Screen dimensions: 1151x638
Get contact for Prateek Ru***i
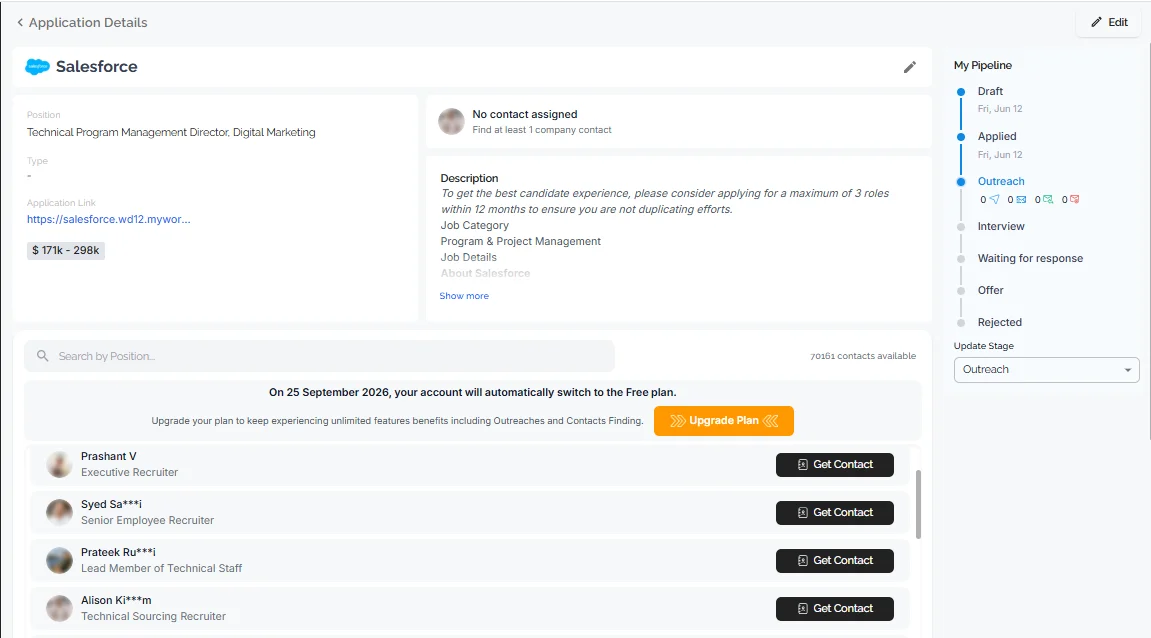(x=835, y=561)
